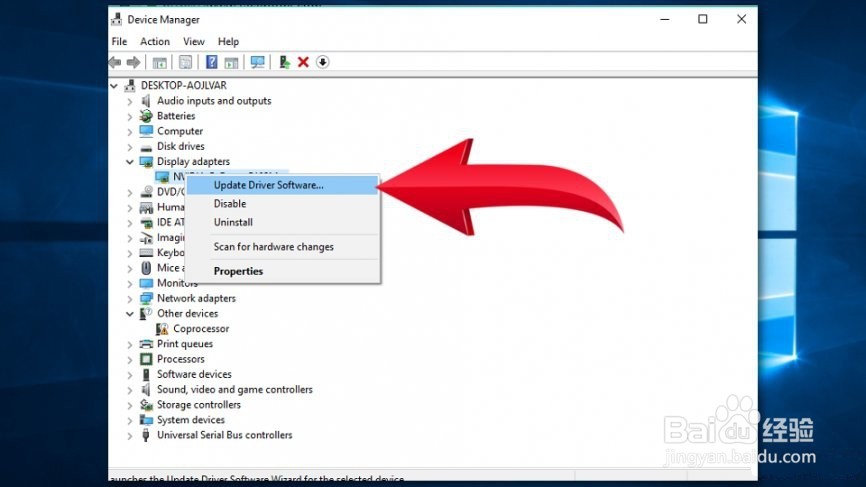Click Scan for hardware changes monitor icon
This screenshot has height=487, width=866.
point(257,62)
